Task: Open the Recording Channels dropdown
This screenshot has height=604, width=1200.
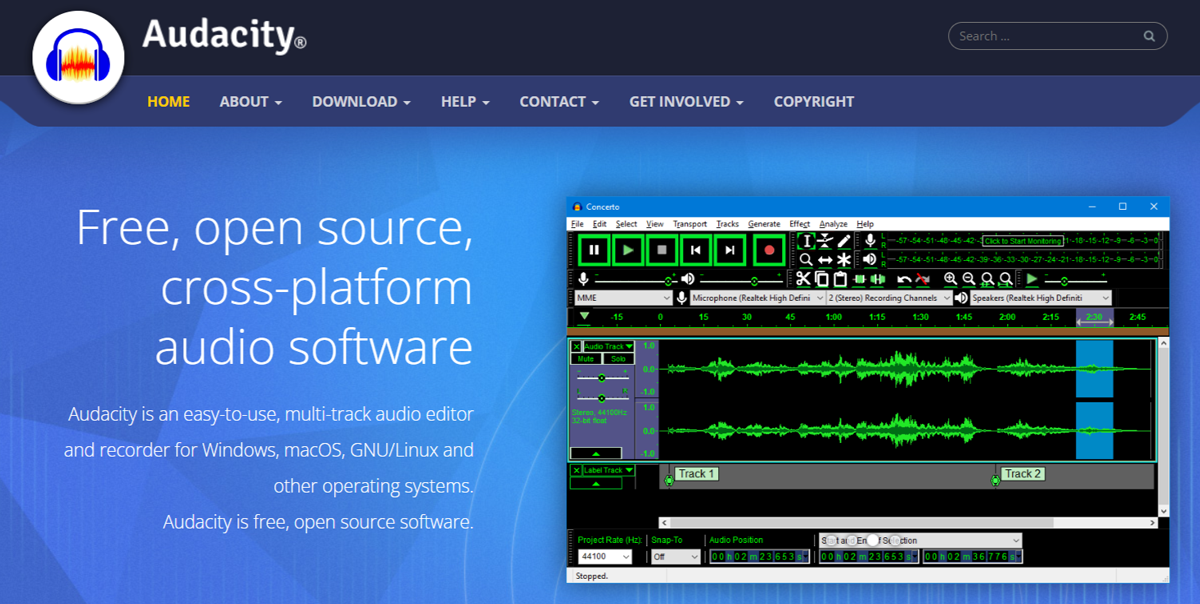Action: point(890,298)
